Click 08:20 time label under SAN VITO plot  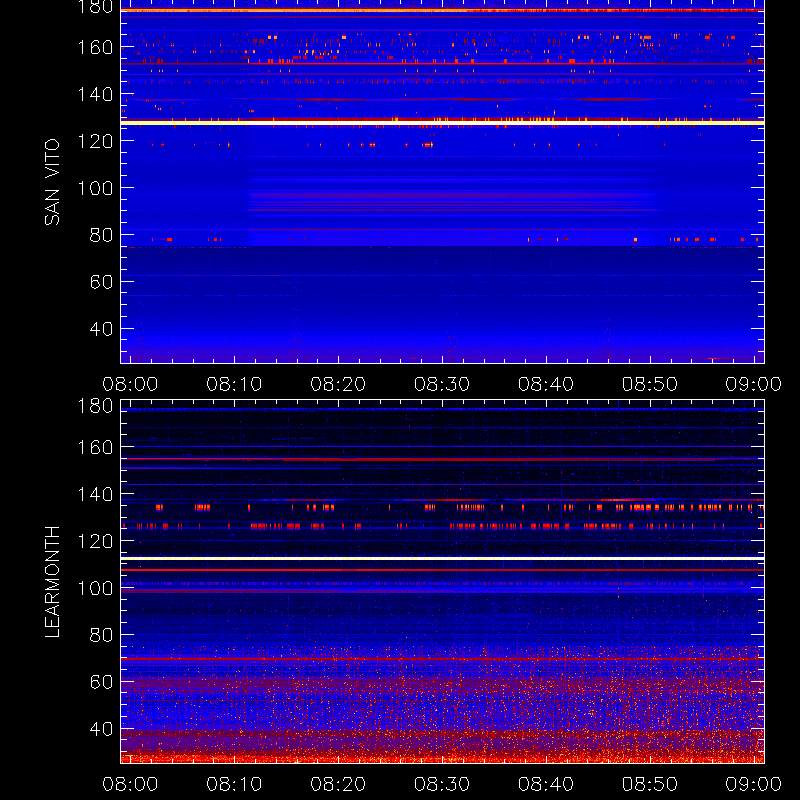(338, 384)
